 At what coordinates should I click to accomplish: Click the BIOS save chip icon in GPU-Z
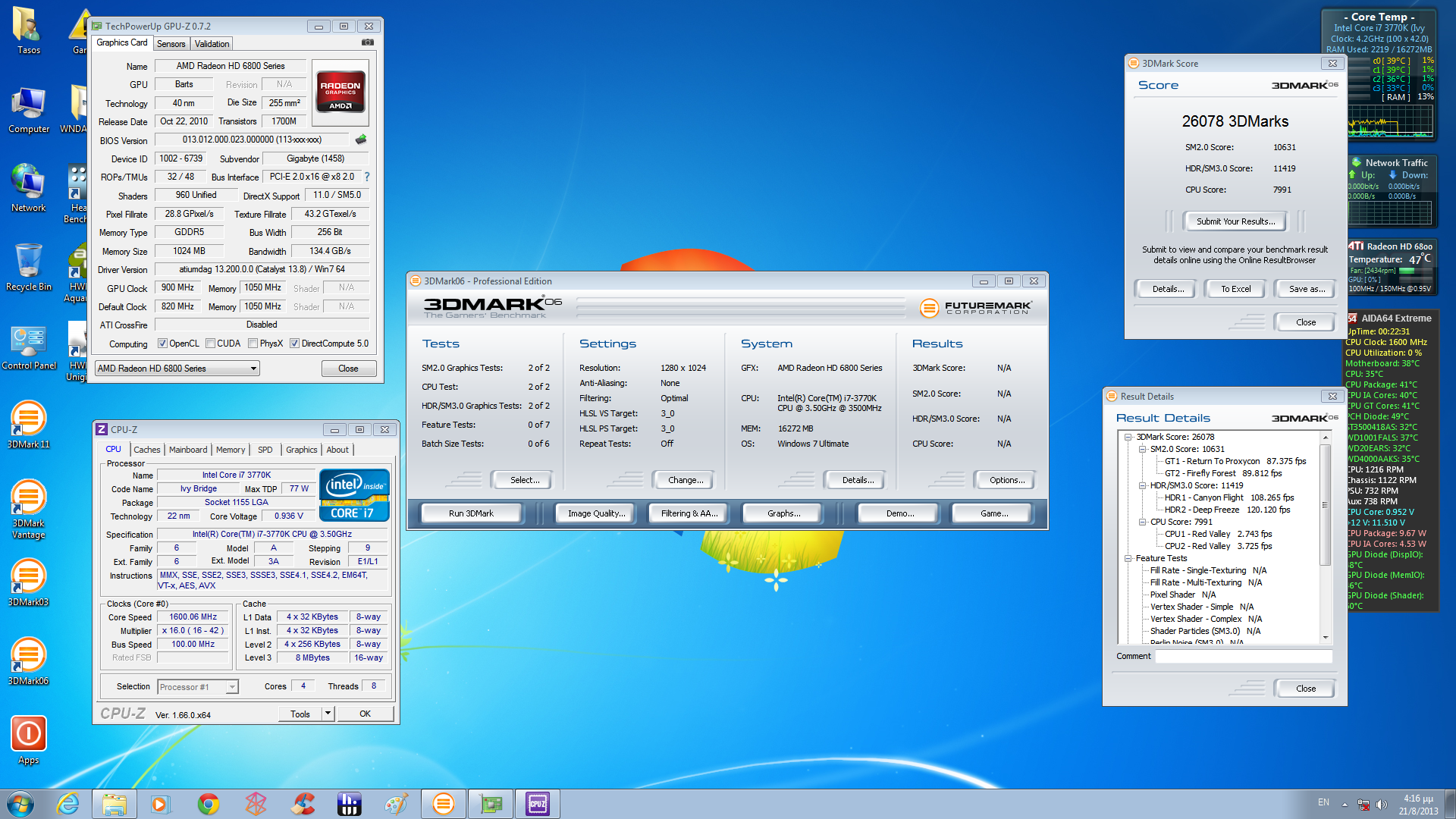pos(361,140)
